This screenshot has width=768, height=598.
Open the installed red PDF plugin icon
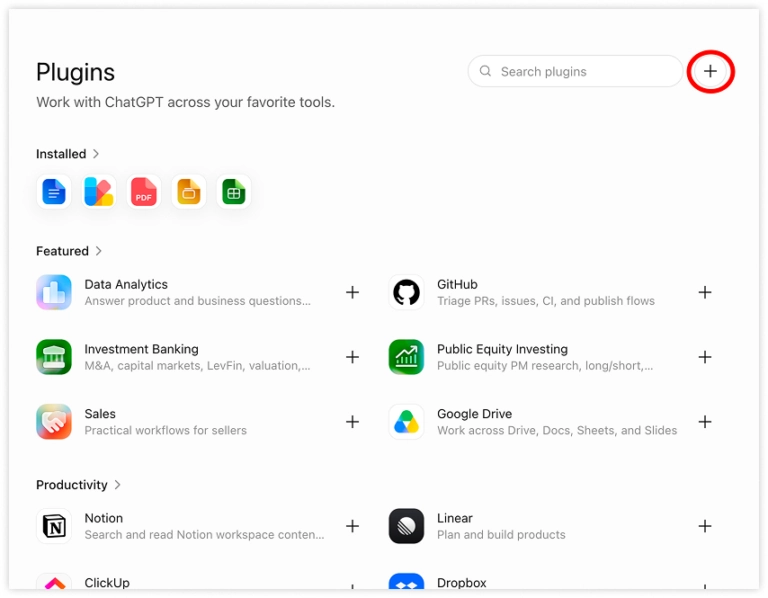[x=144, y=191]
